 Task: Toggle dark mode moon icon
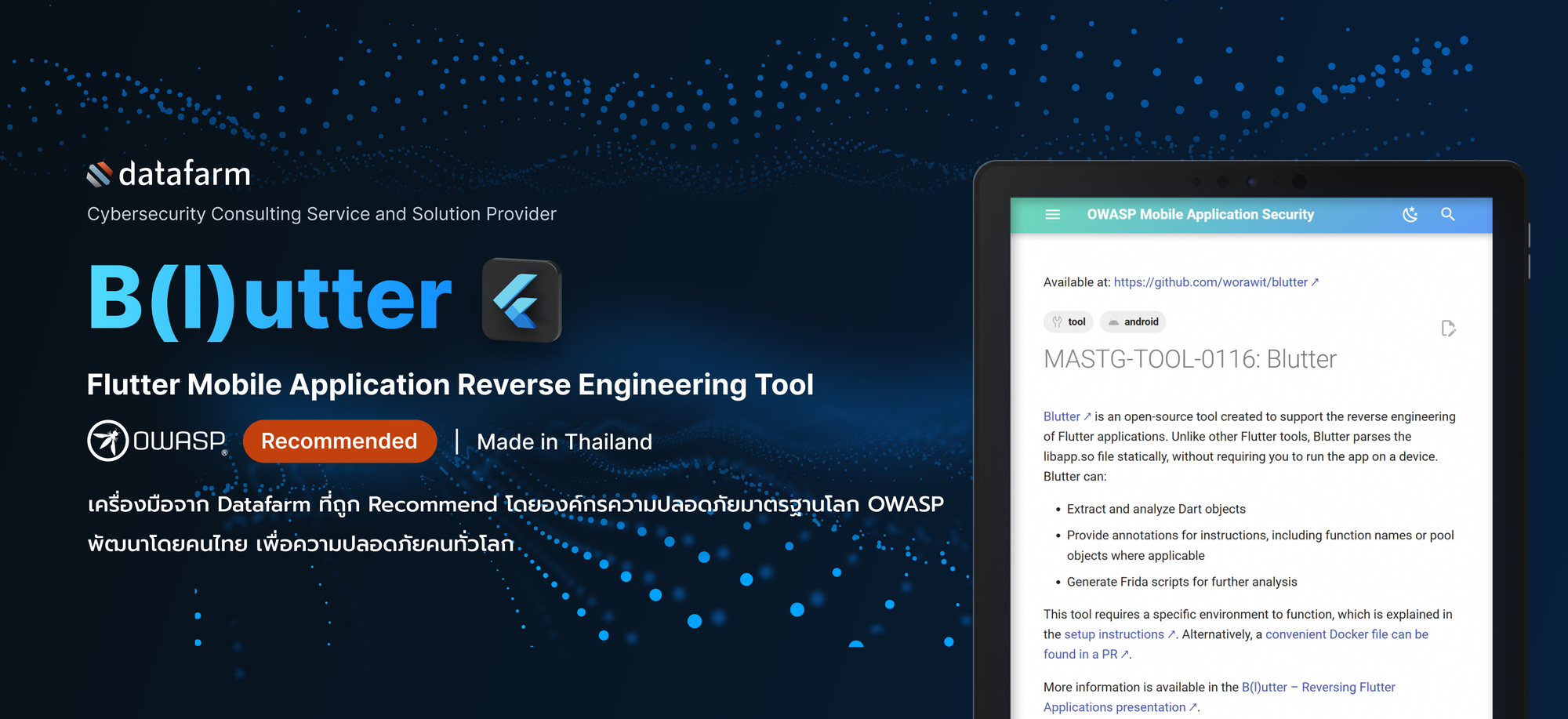[1410, 214]
